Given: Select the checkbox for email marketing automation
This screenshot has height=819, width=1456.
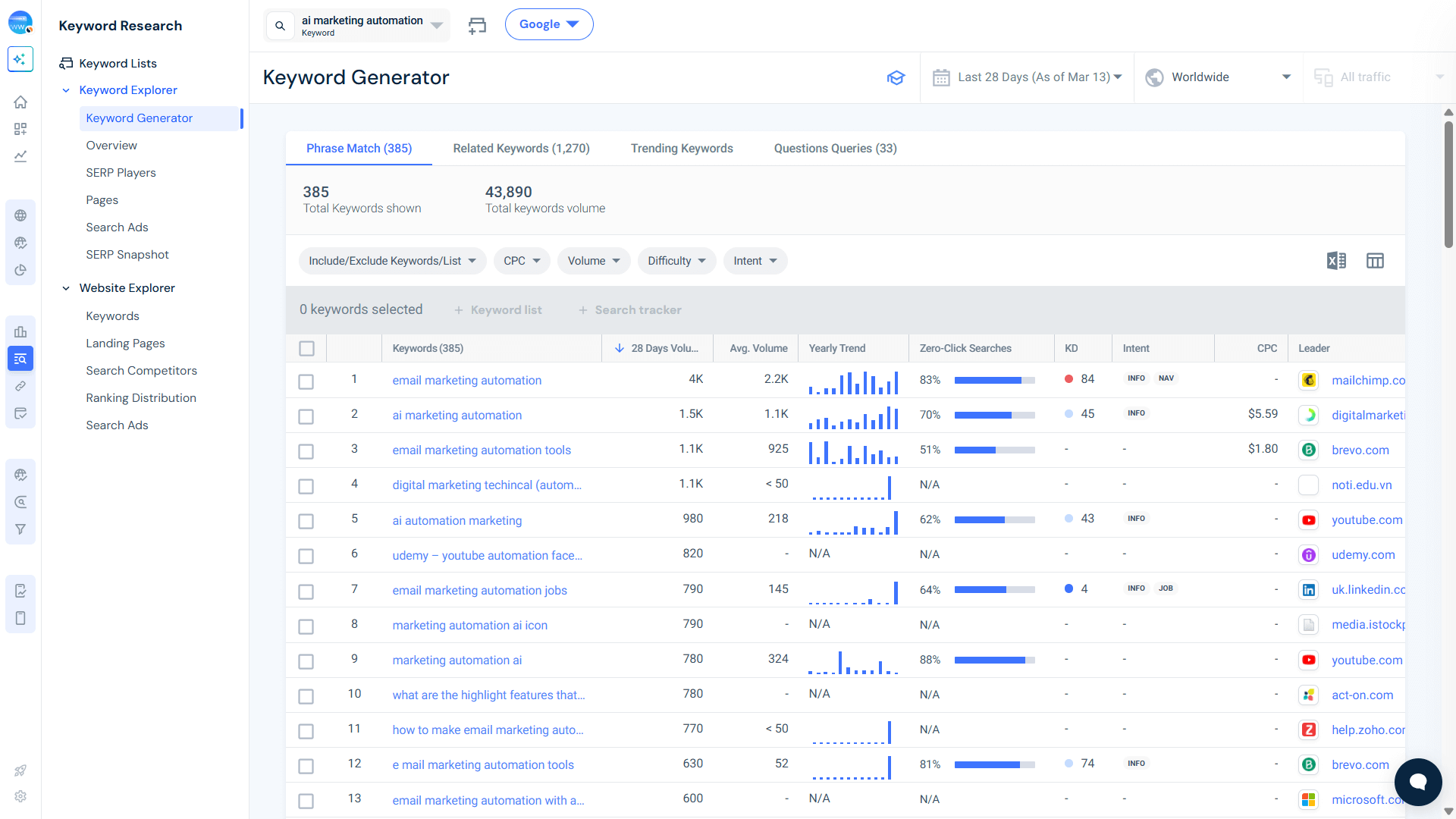Looking at the screenshot, I should tap(306, 381).
